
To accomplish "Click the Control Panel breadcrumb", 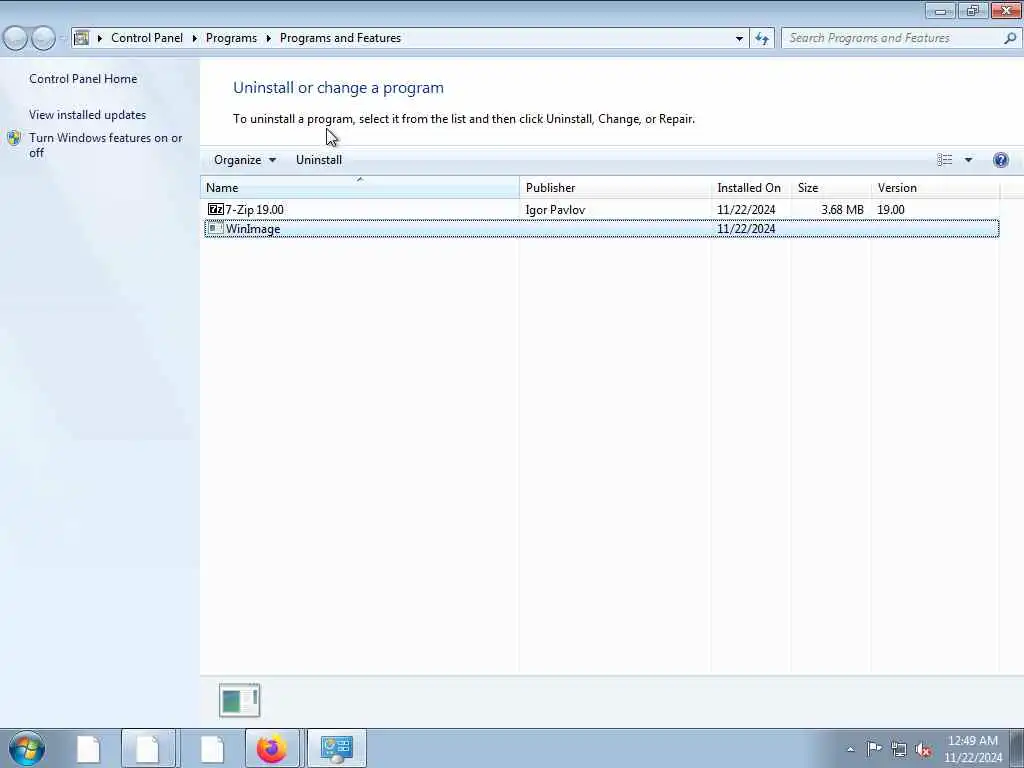I will (x=147, y=38).
